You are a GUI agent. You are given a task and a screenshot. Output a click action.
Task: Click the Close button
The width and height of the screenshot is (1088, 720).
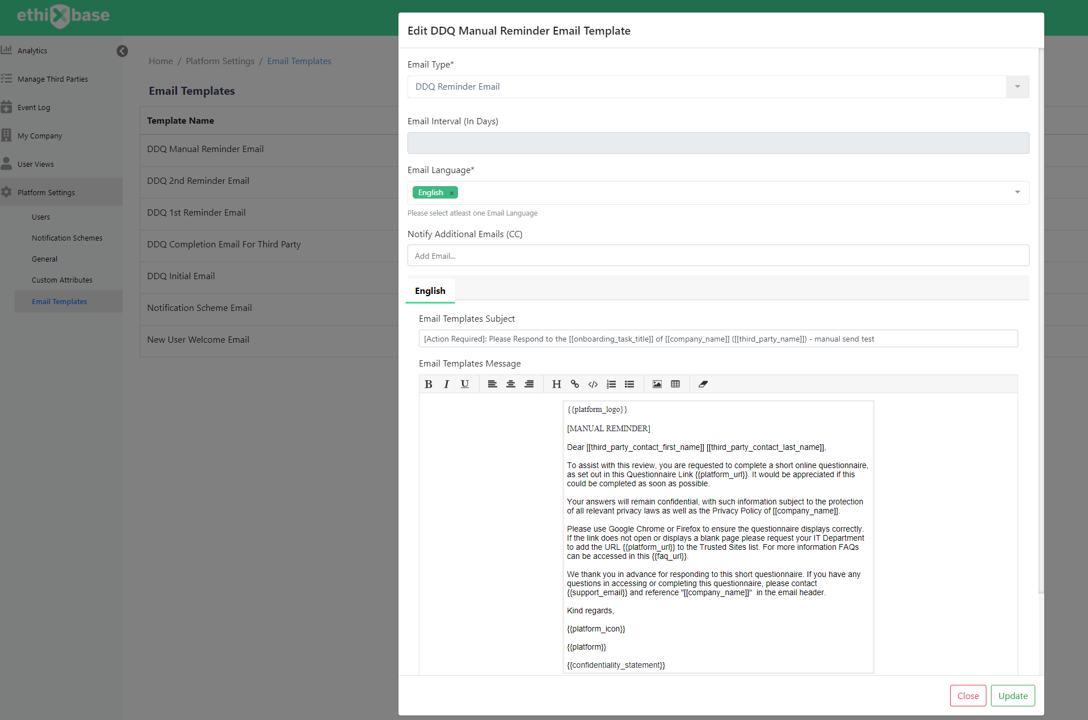(968, 696)
